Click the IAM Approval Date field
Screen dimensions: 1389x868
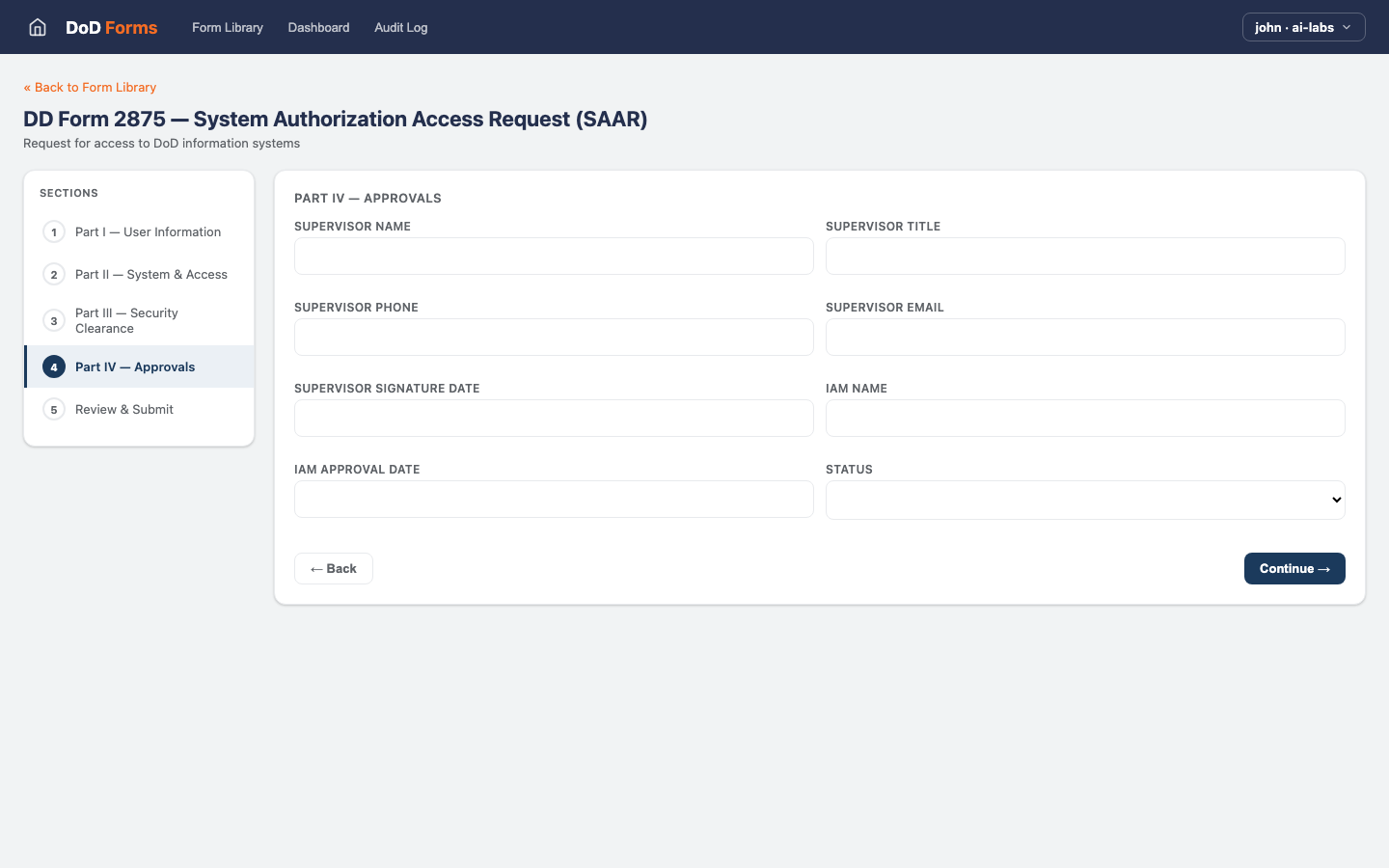pyautogui.click(x=553, y=499)
